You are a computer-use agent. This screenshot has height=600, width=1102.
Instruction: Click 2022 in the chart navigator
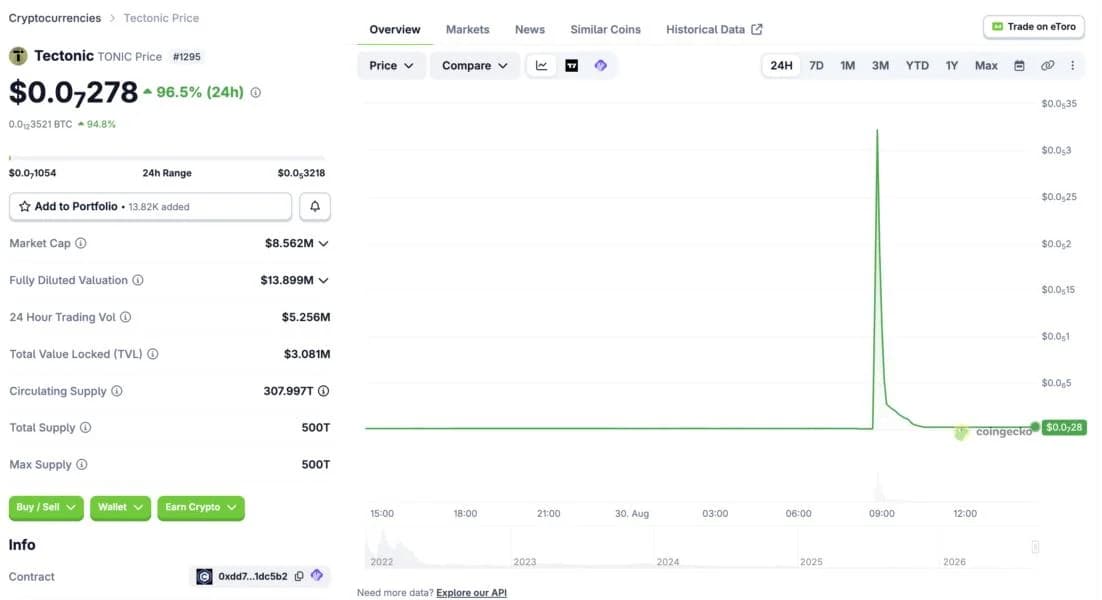point(382,561)
